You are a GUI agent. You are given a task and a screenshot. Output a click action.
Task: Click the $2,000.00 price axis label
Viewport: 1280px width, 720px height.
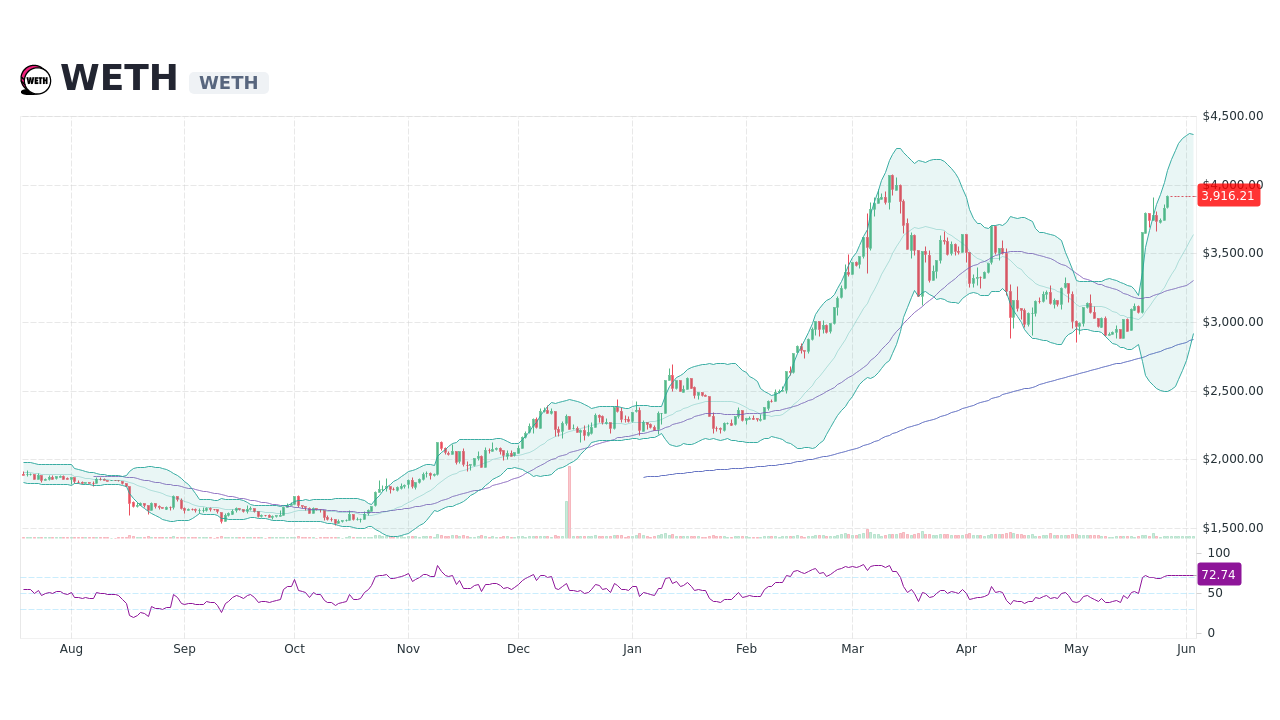coord(1233,459)
